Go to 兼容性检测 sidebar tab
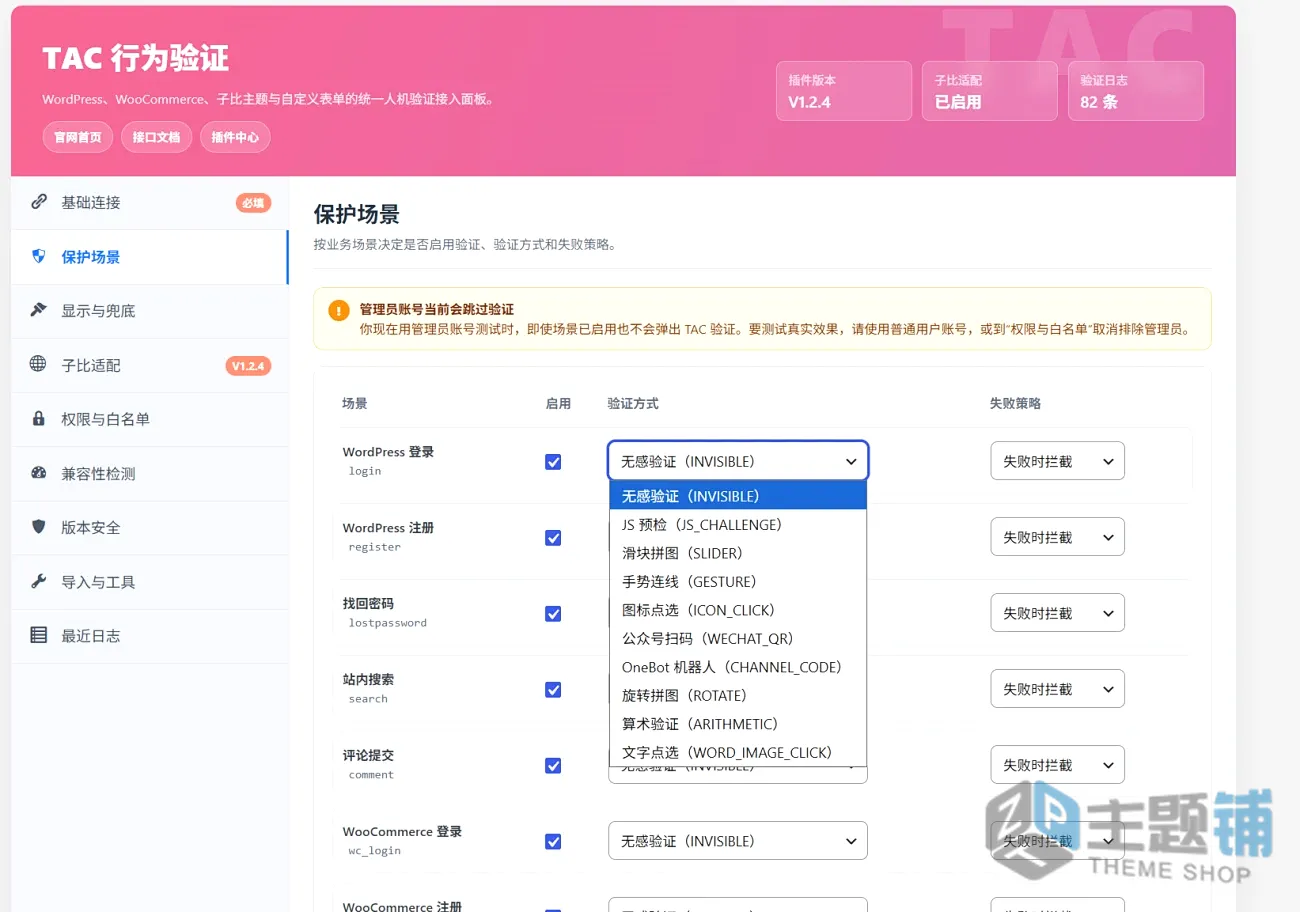1300x912 pixels. (x=150, y=473)
